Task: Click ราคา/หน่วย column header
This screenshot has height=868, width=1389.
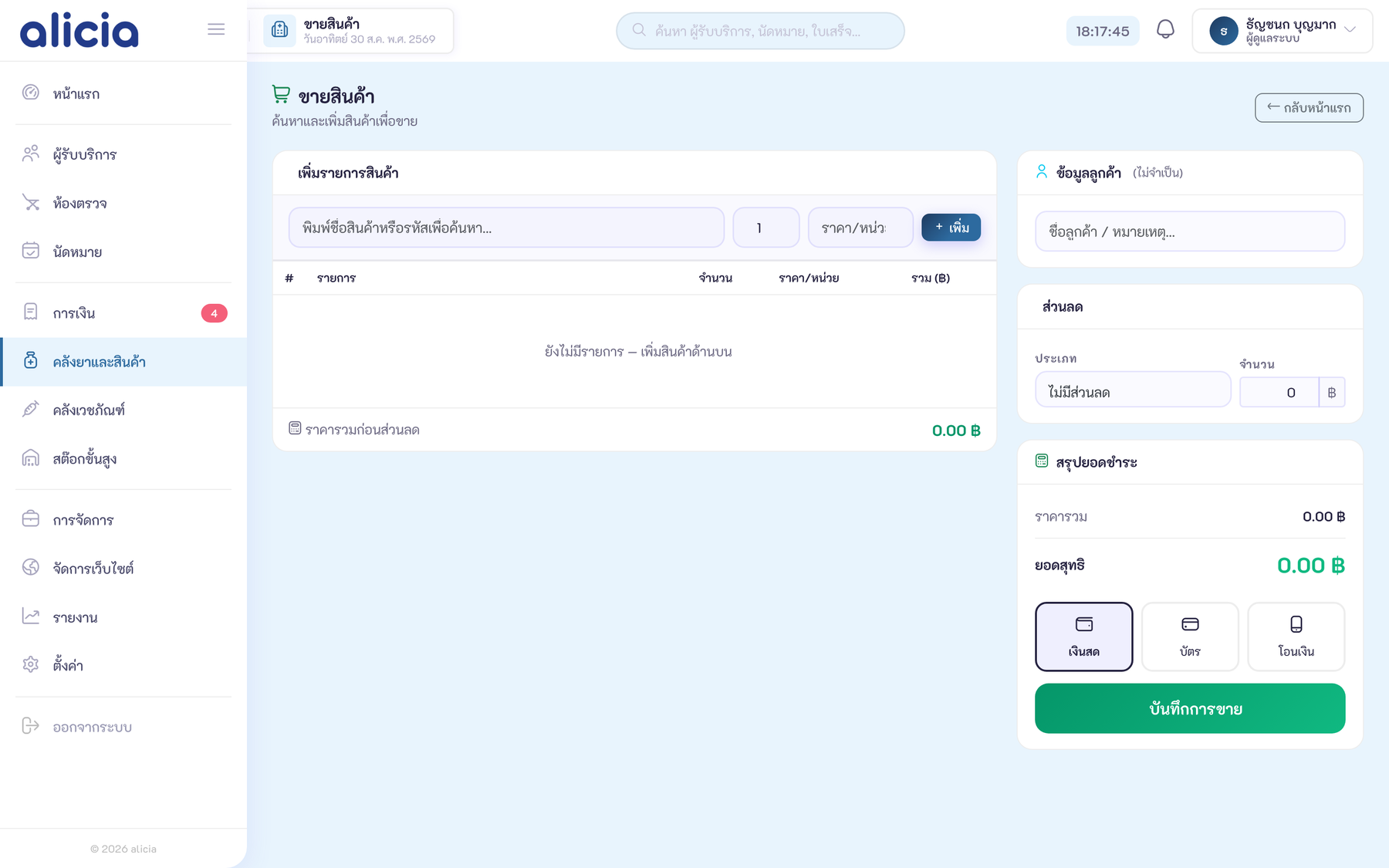Action: point(809,278)
